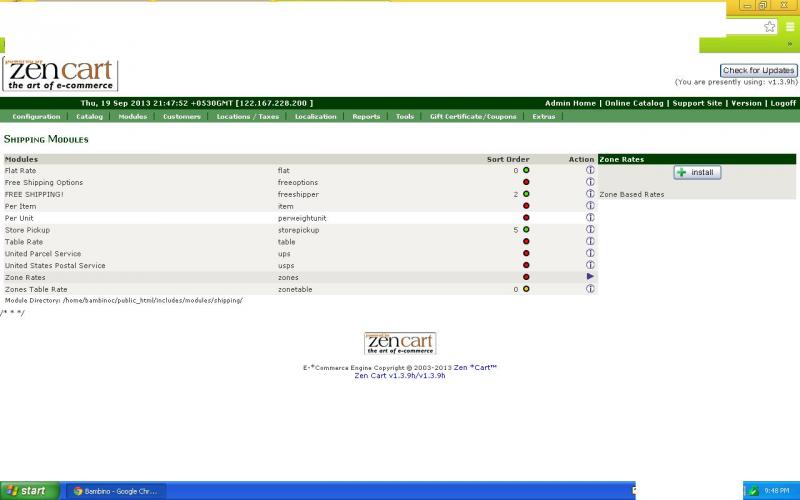Open the Chrome menu hamburger icon
800x500 pixels.
pyautogui.click(x=790, y=27)
